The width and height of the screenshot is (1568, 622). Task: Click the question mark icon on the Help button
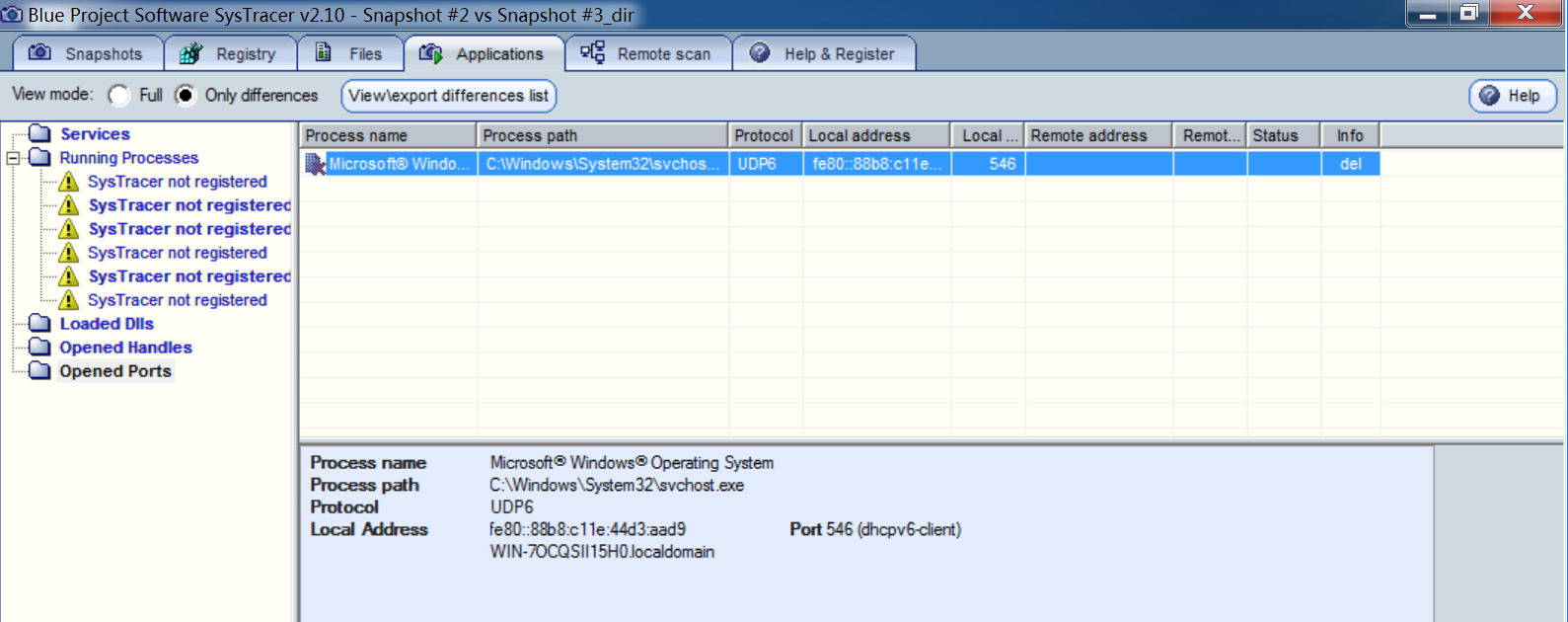(1490, 96)
